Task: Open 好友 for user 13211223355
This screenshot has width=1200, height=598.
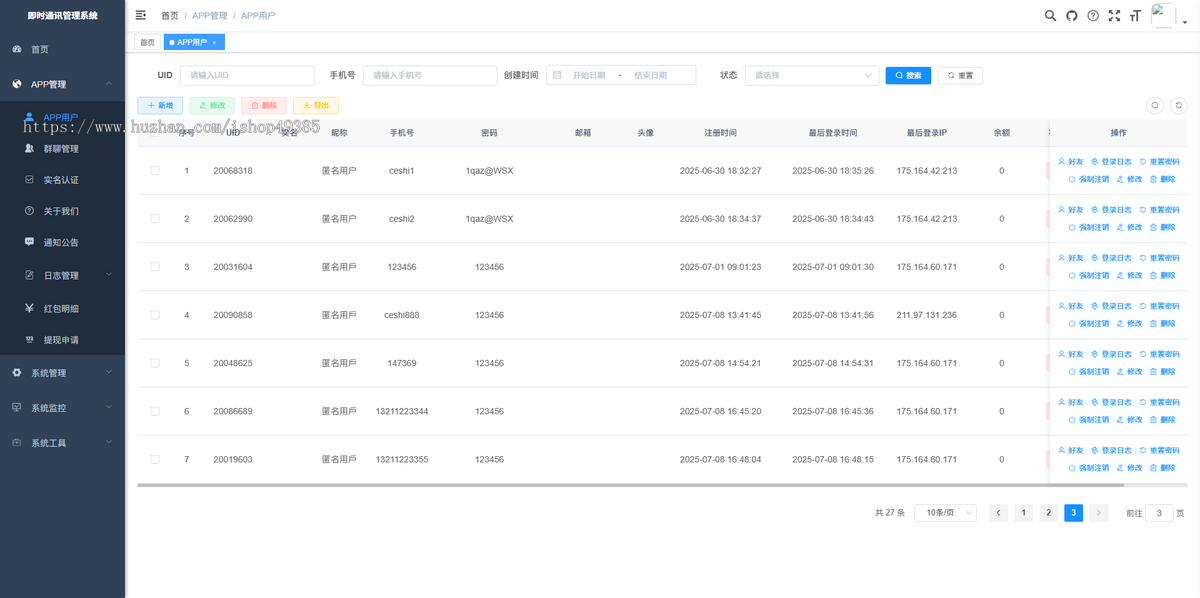Action: pyautogui.click(x=1070, y=450)
